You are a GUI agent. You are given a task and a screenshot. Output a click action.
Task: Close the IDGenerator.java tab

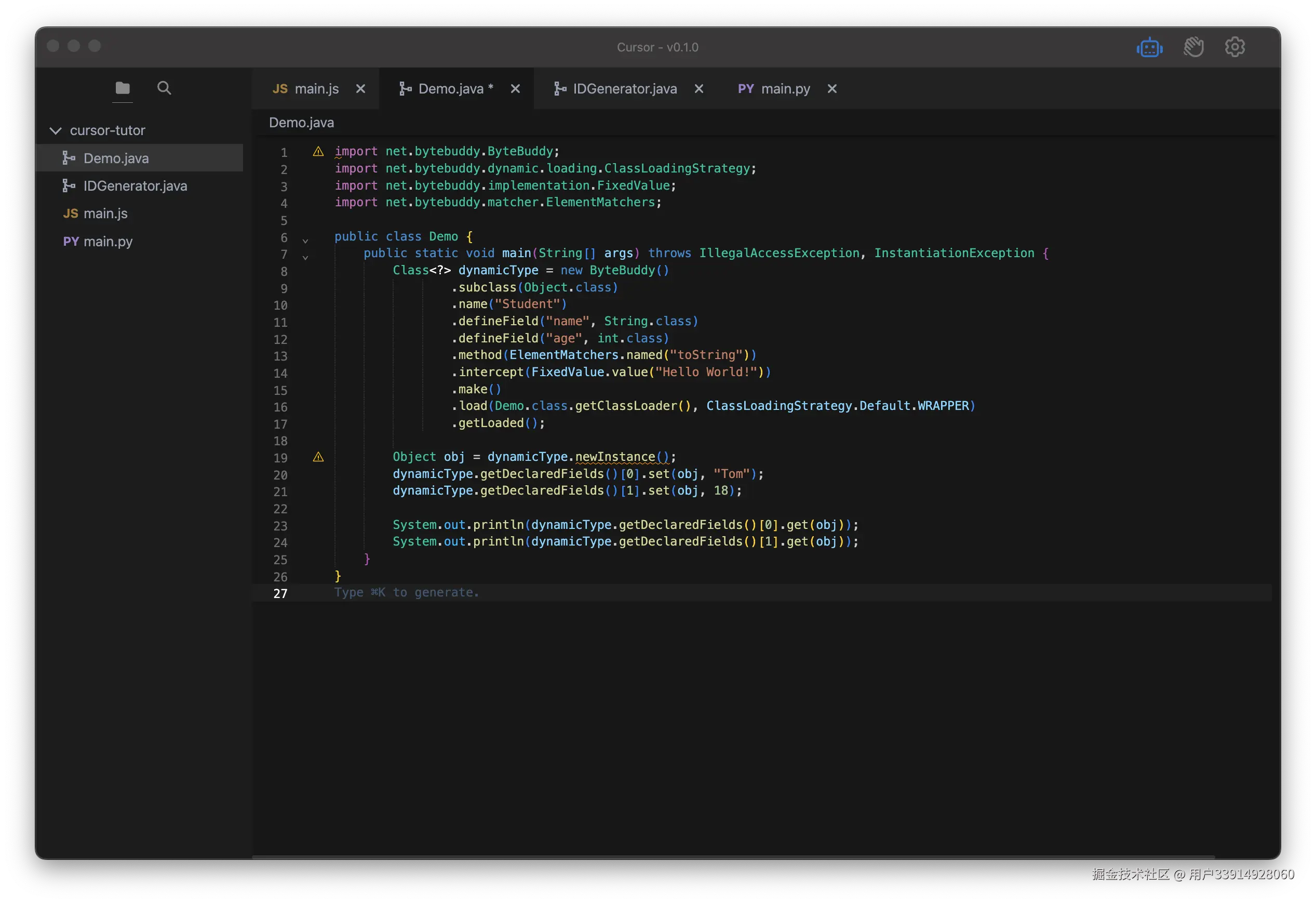699,89
